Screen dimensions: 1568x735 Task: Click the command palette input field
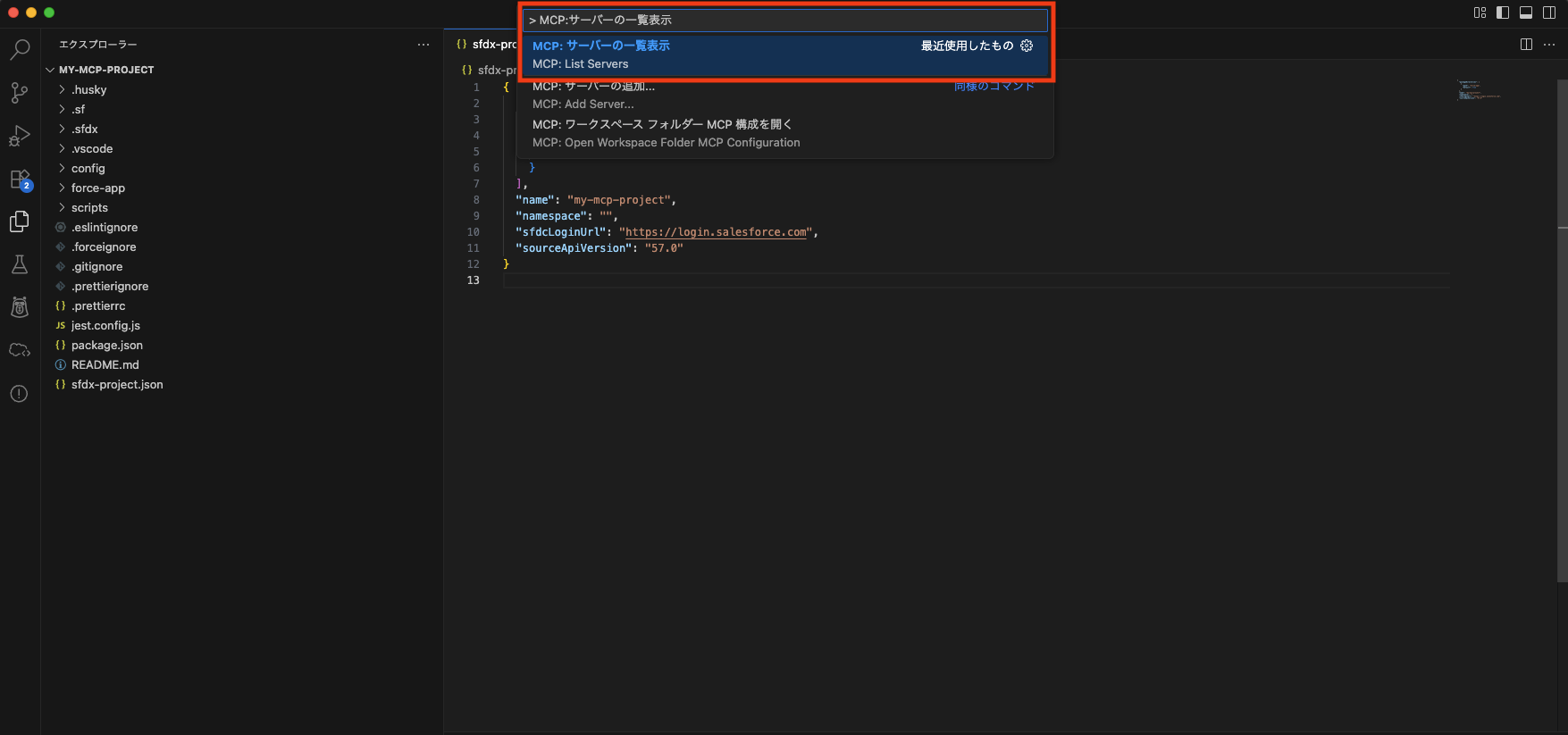pyautogui.click(x=784, y=20)
